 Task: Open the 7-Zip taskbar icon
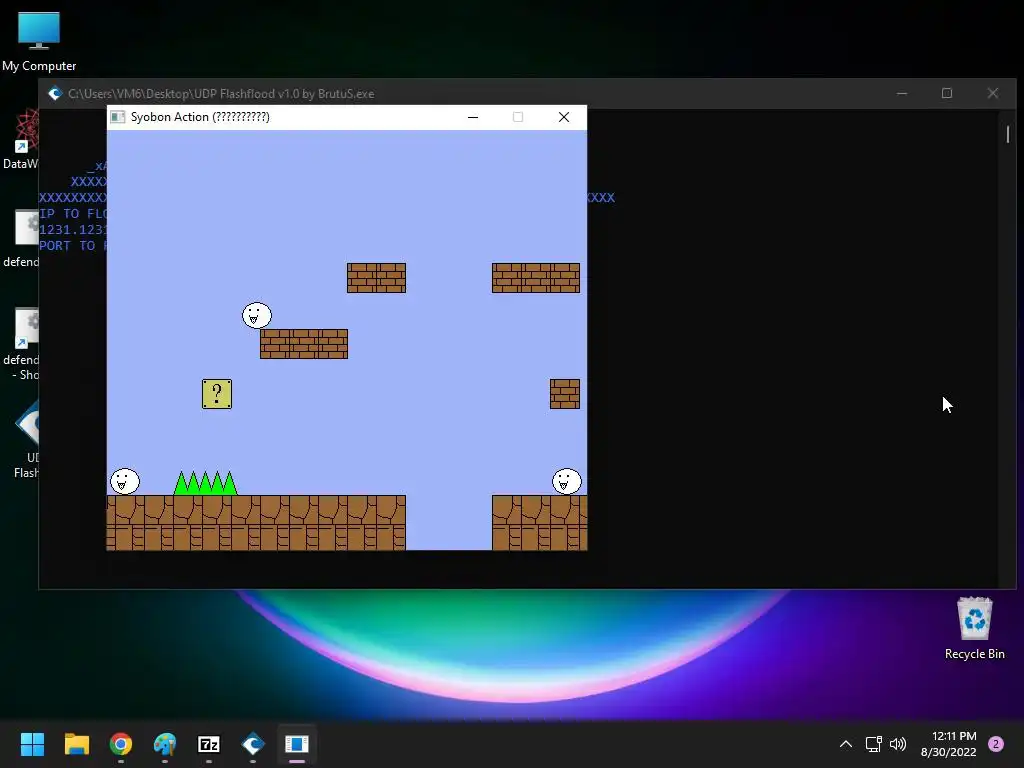[x=209, y=744]
